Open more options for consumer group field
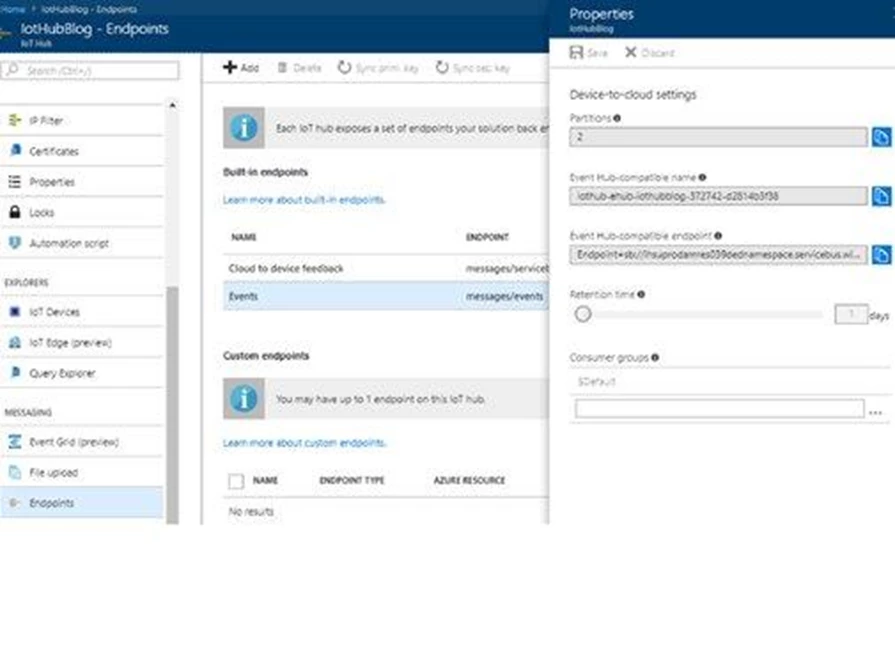Screen dimensions: 895x671 877,410
